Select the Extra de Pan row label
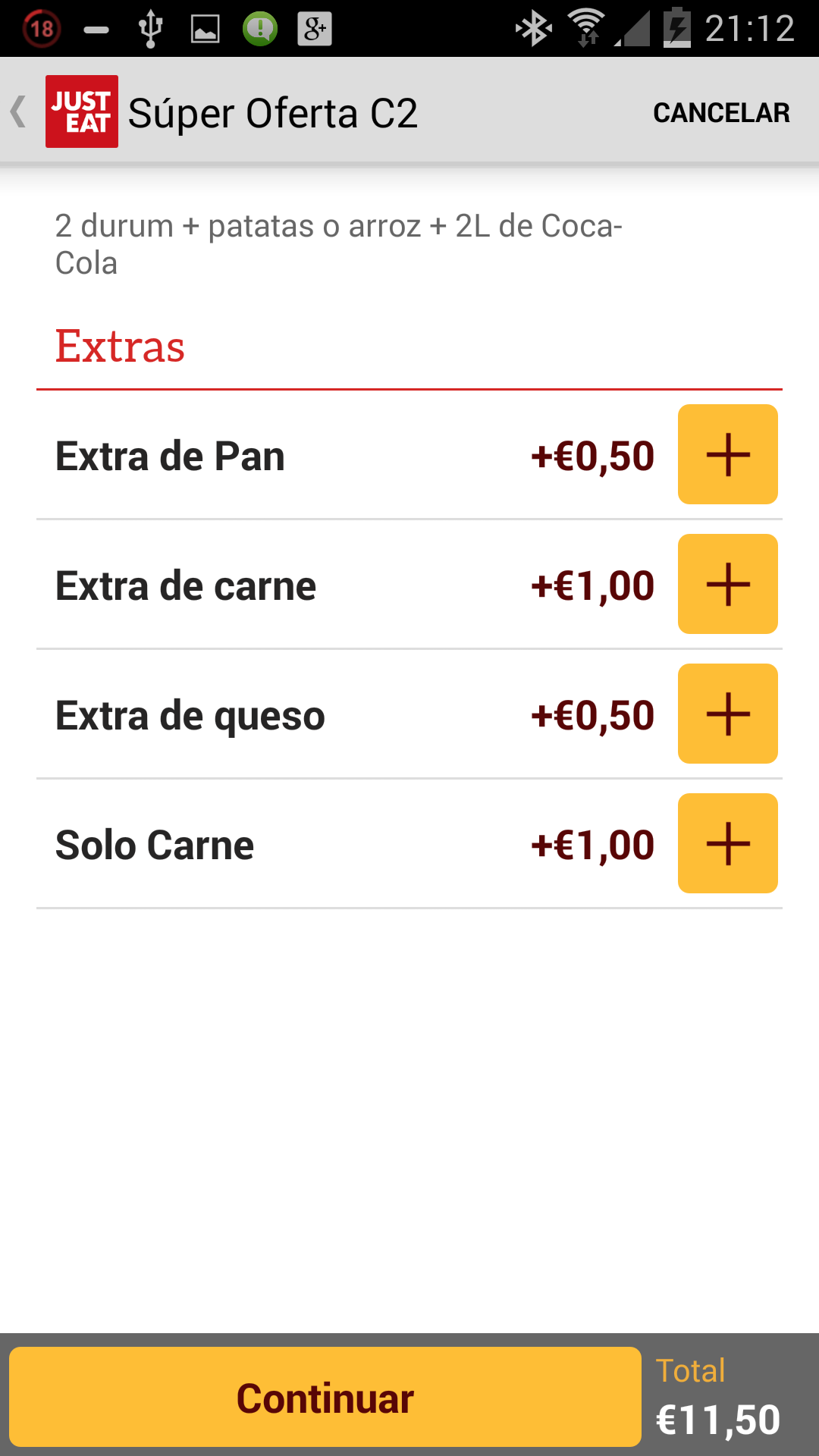 [170, 457]
